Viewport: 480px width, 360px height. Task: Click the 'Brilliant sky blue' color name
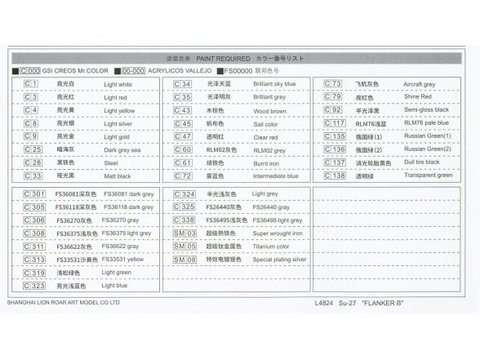click(274, 84)
